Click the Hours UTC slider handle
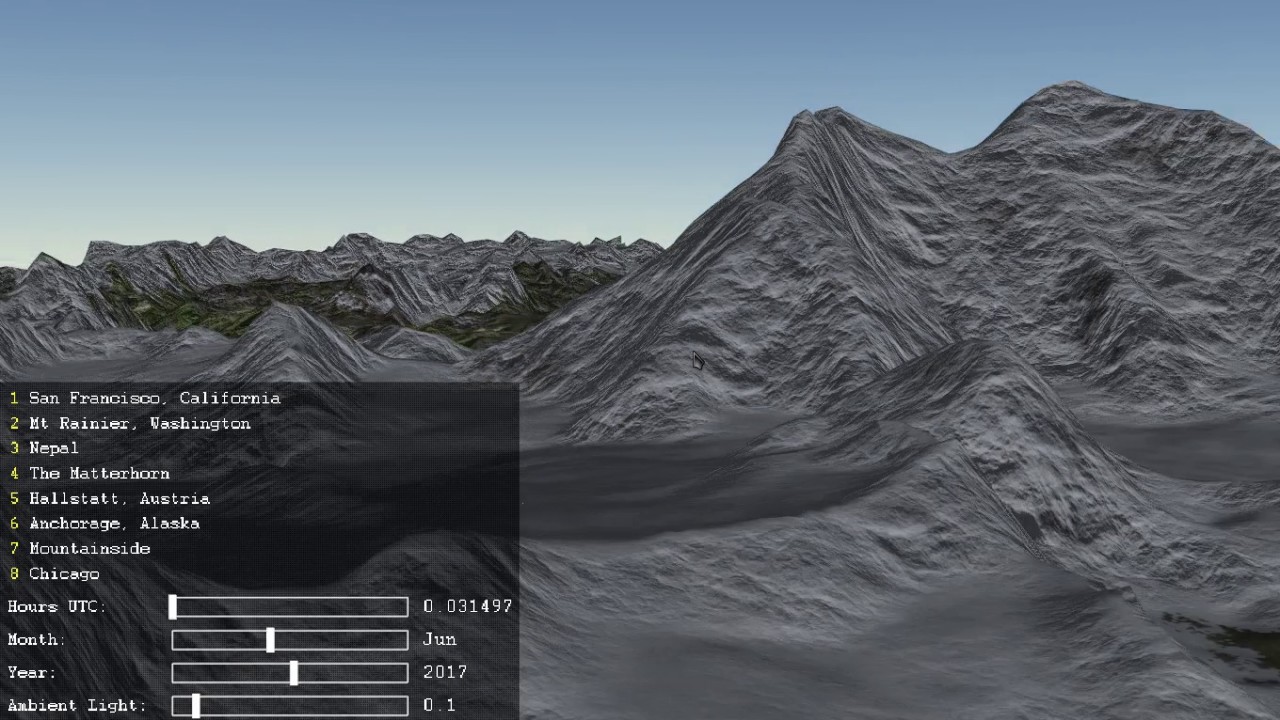The width and height of the screenshot is (1280, 720). (x=173, y=606)
